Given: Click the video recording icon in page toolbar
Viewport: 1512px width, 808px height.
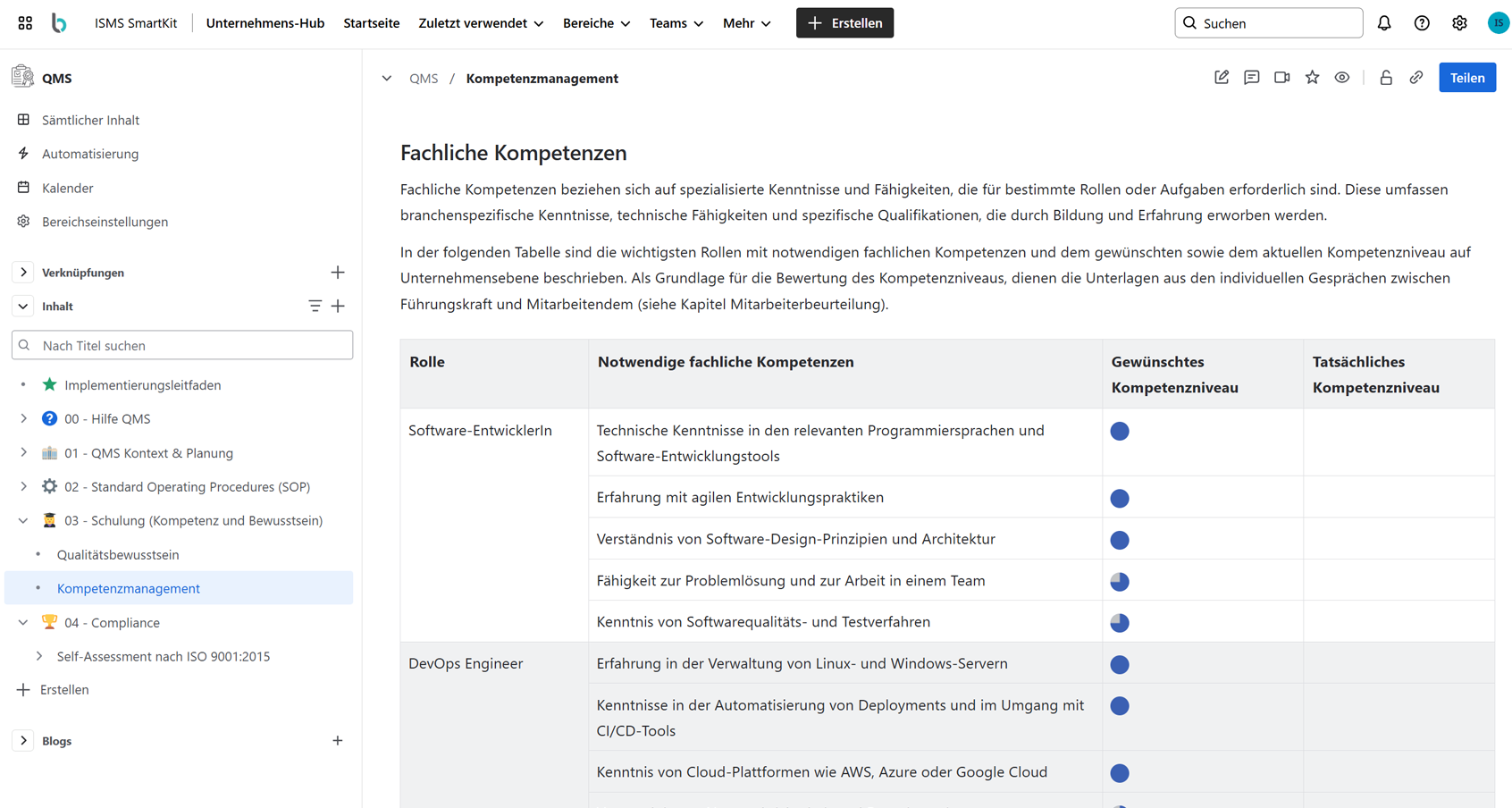Looking at the screenshot, I should [x=1281, y=78].
